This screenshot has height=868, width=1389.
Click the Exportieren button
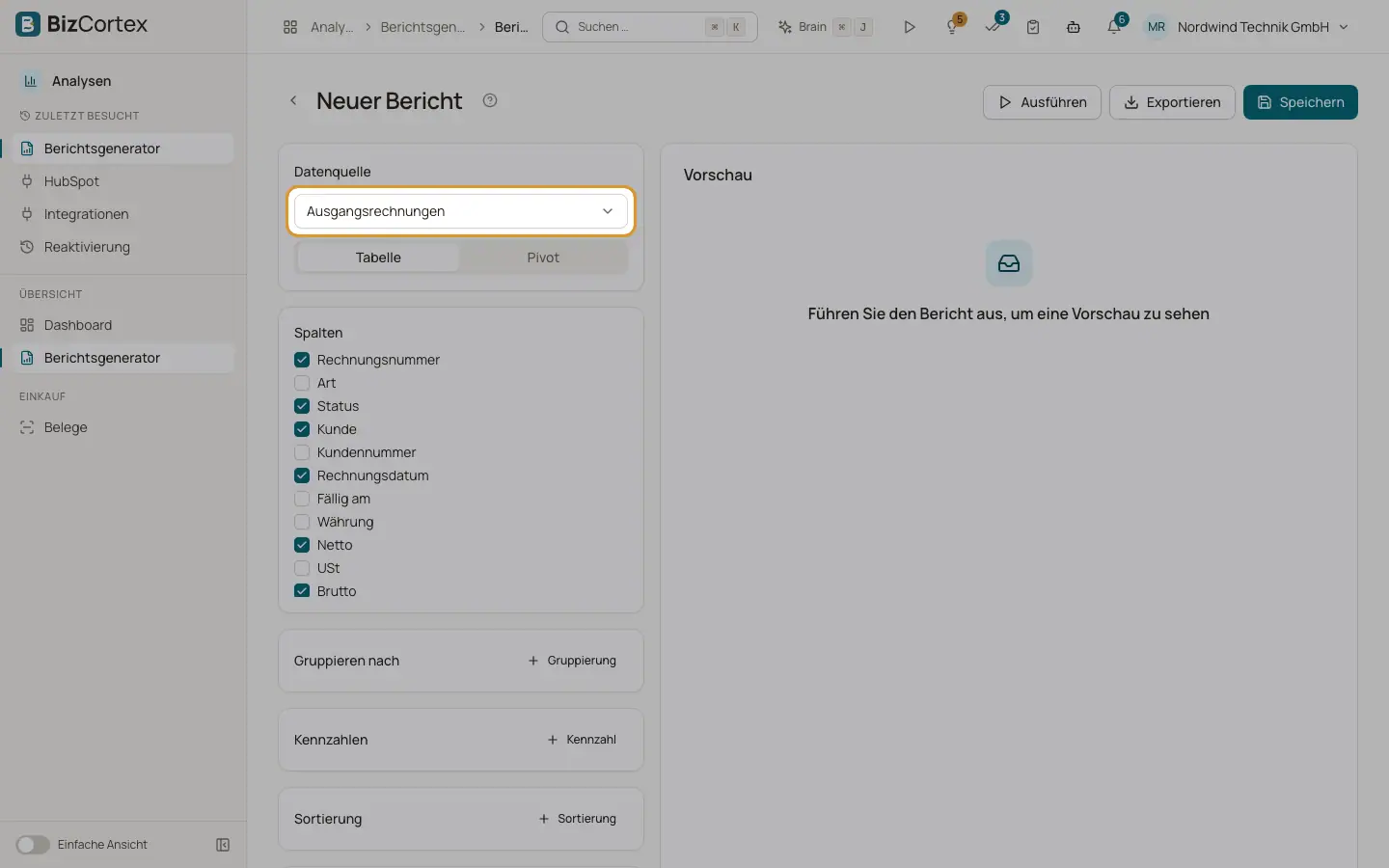pyautogui.click(x=1172, y=102)
